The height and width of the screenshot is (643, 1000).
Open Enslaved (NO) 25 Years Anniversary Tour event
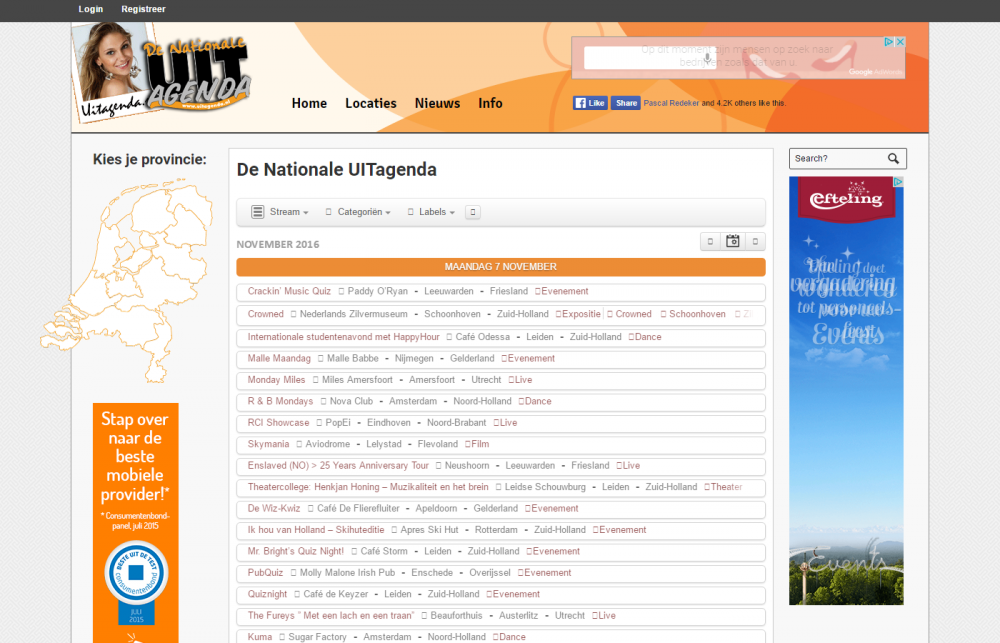[x=338, y=466]
